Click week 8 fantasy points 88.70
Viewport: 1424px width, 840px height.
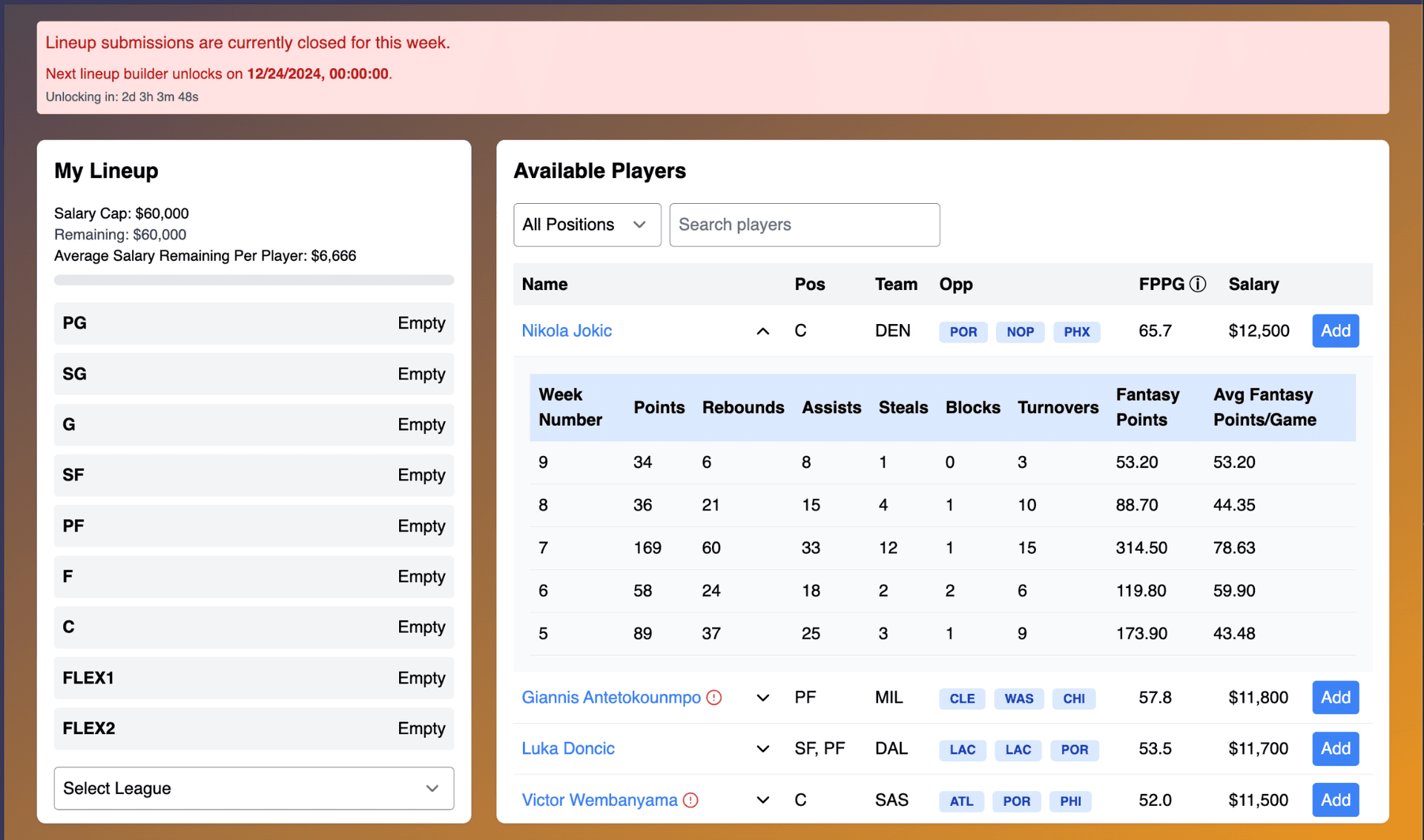click(x=1137, y=506)
